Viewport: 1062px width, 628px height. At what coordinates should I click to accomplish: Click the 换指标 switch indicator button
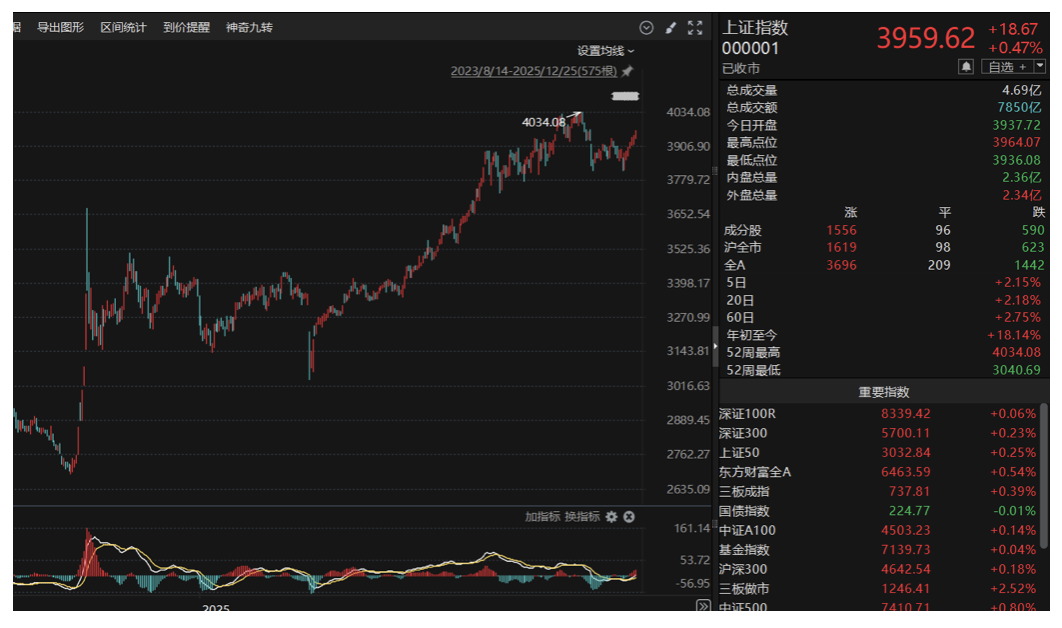tap(582, 517)
